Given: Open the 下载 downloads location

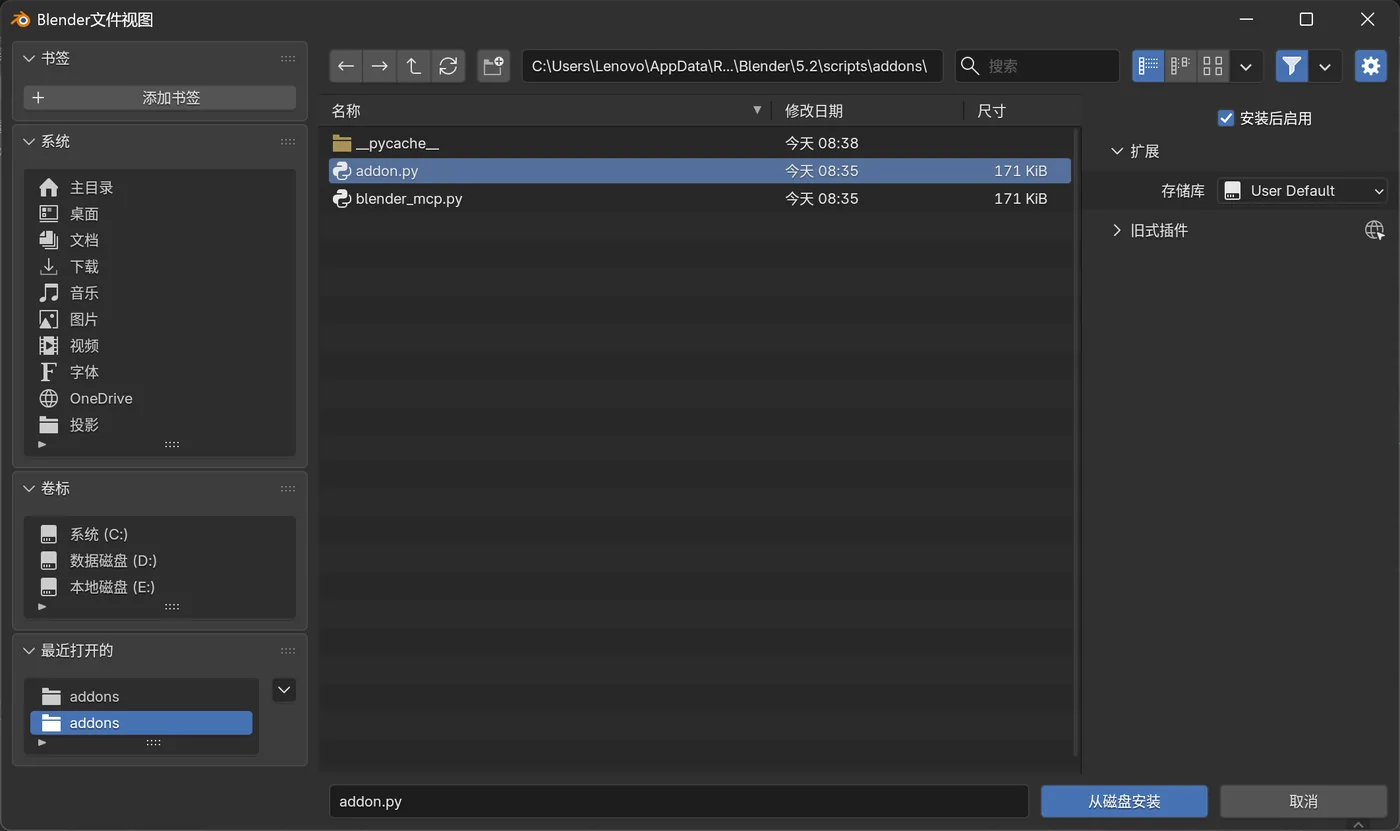Looking at the screenshot, I should [x=160, y=267].
